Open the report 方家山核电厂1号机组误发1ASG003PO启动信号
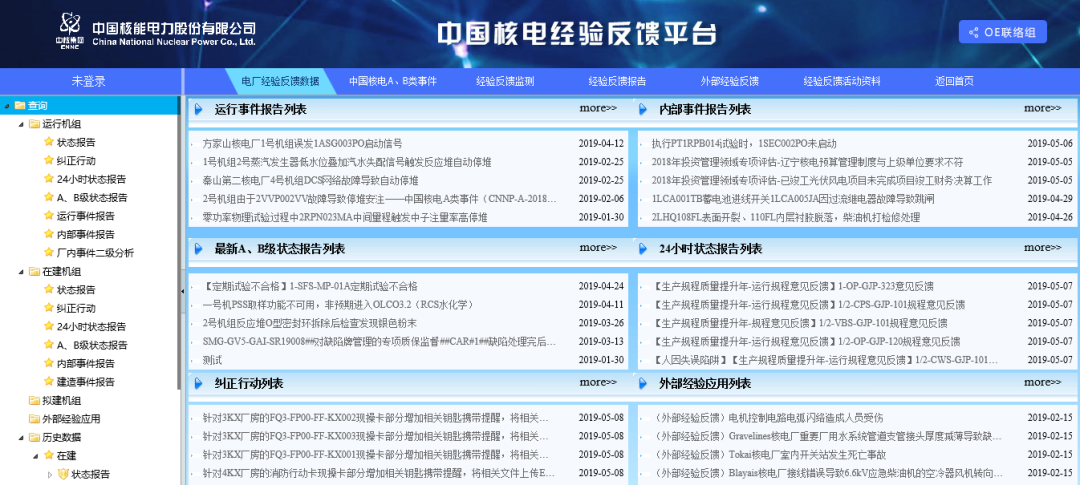Viewport: 1080px width, 485px height. click(x=302, y=144)
